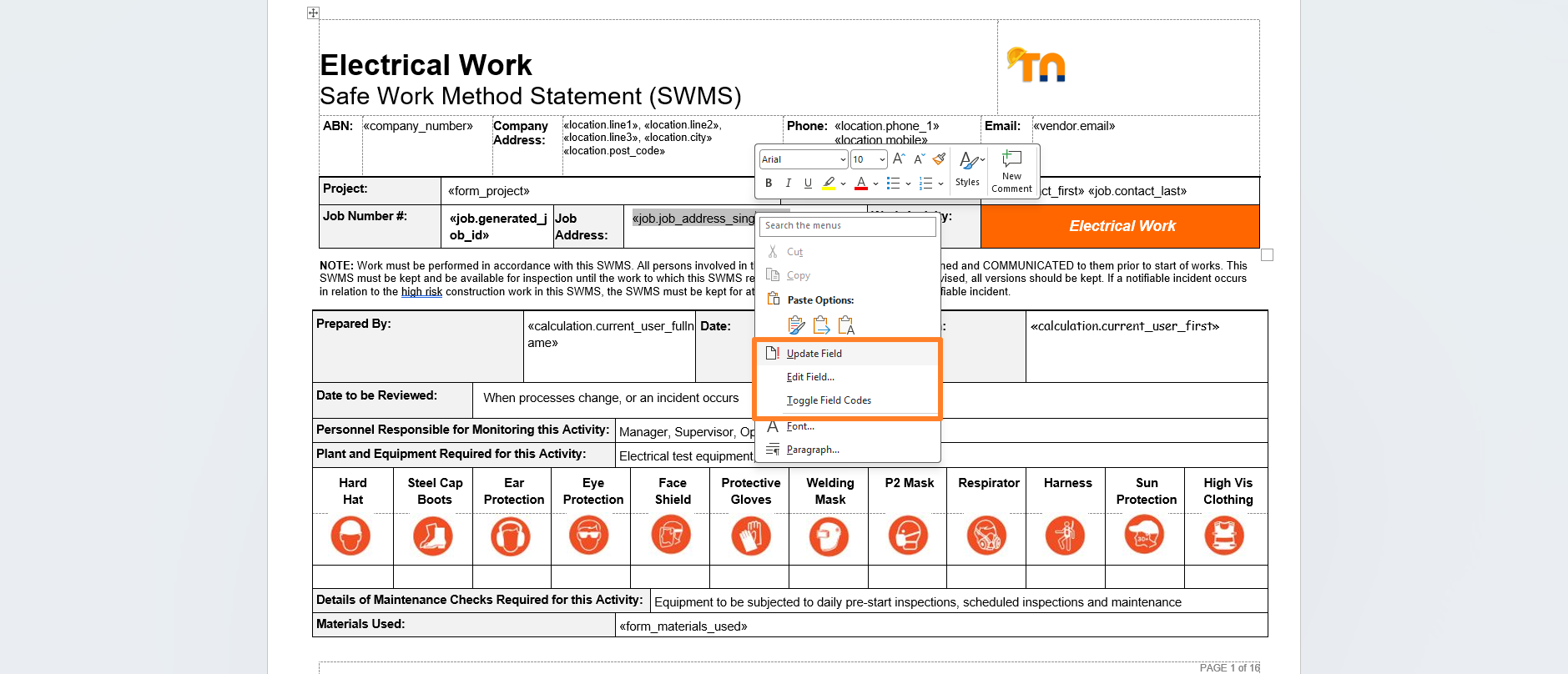Select the High Vis Clothing PPE icon
The image size is (1568, 674).
pos(1224,536)
